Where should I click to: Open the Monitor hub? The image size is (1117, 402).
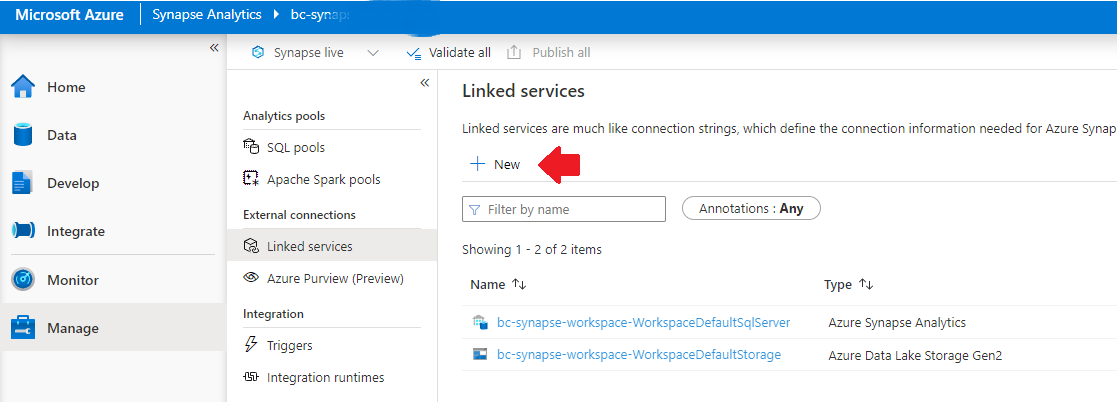pos(112,280)
